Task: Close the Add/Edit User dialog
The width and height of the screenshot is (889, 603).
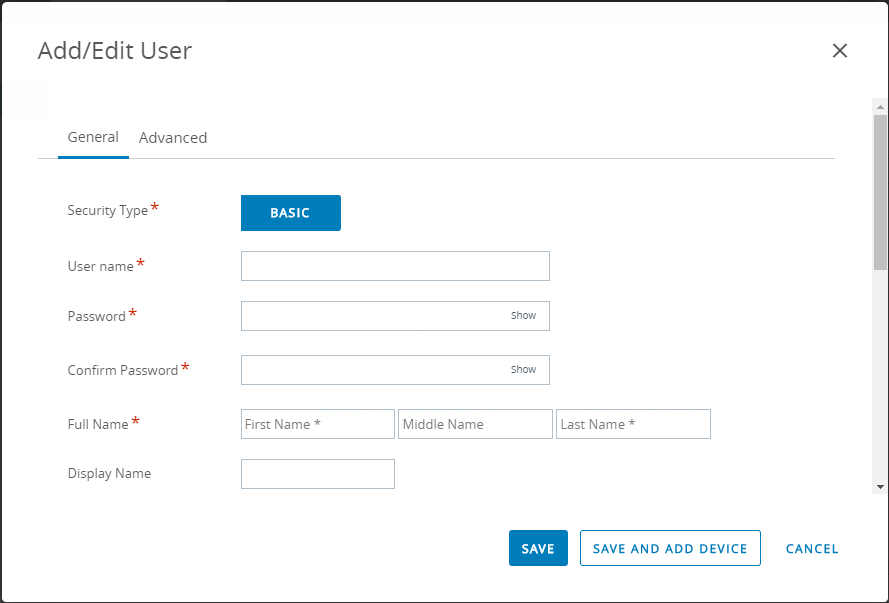Action: [x=840, y=50]
